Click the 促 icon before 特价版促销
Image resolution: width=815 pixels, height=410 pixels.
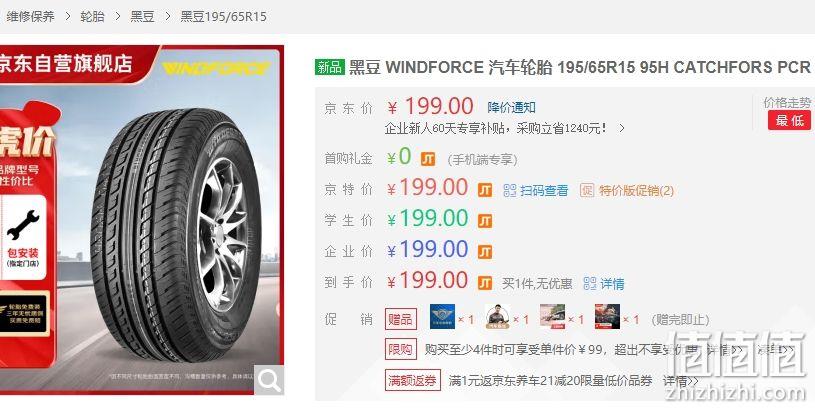pos(587,190)
